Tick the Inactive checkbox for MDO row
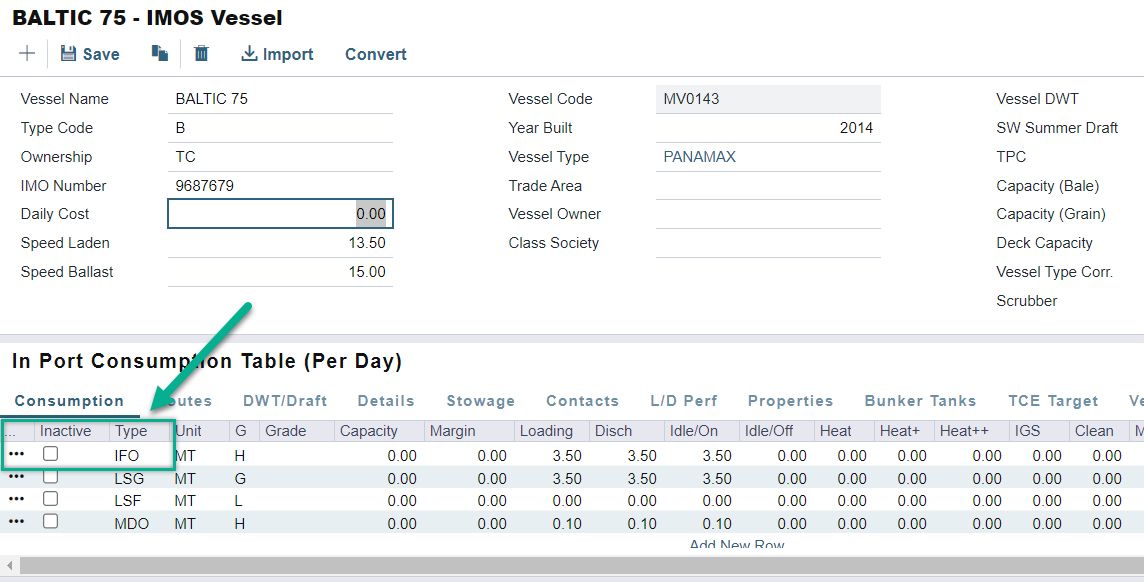The width and height of the screenshot is (1144, 582). [50, 521]
